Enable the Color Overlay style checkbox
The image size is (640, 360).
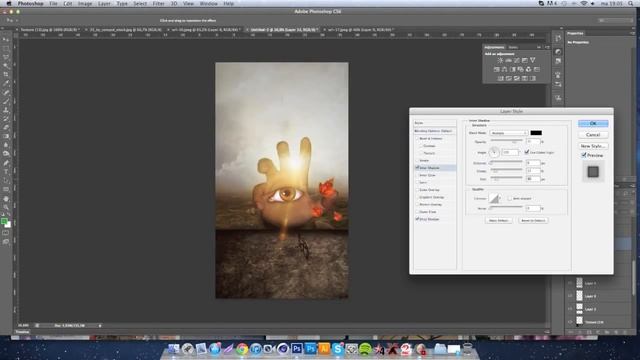pos(417,190)
